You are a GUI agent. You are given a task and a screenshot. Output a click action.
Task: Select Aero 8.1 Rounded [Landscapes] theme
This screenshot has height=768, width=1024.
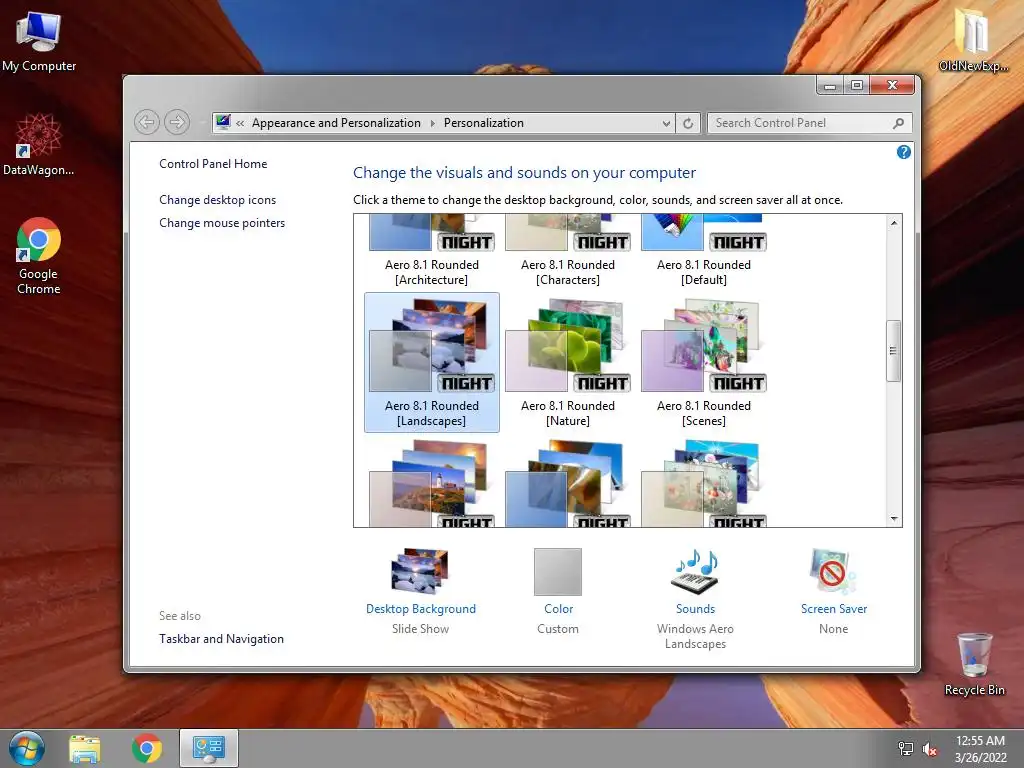coord(432,362)
